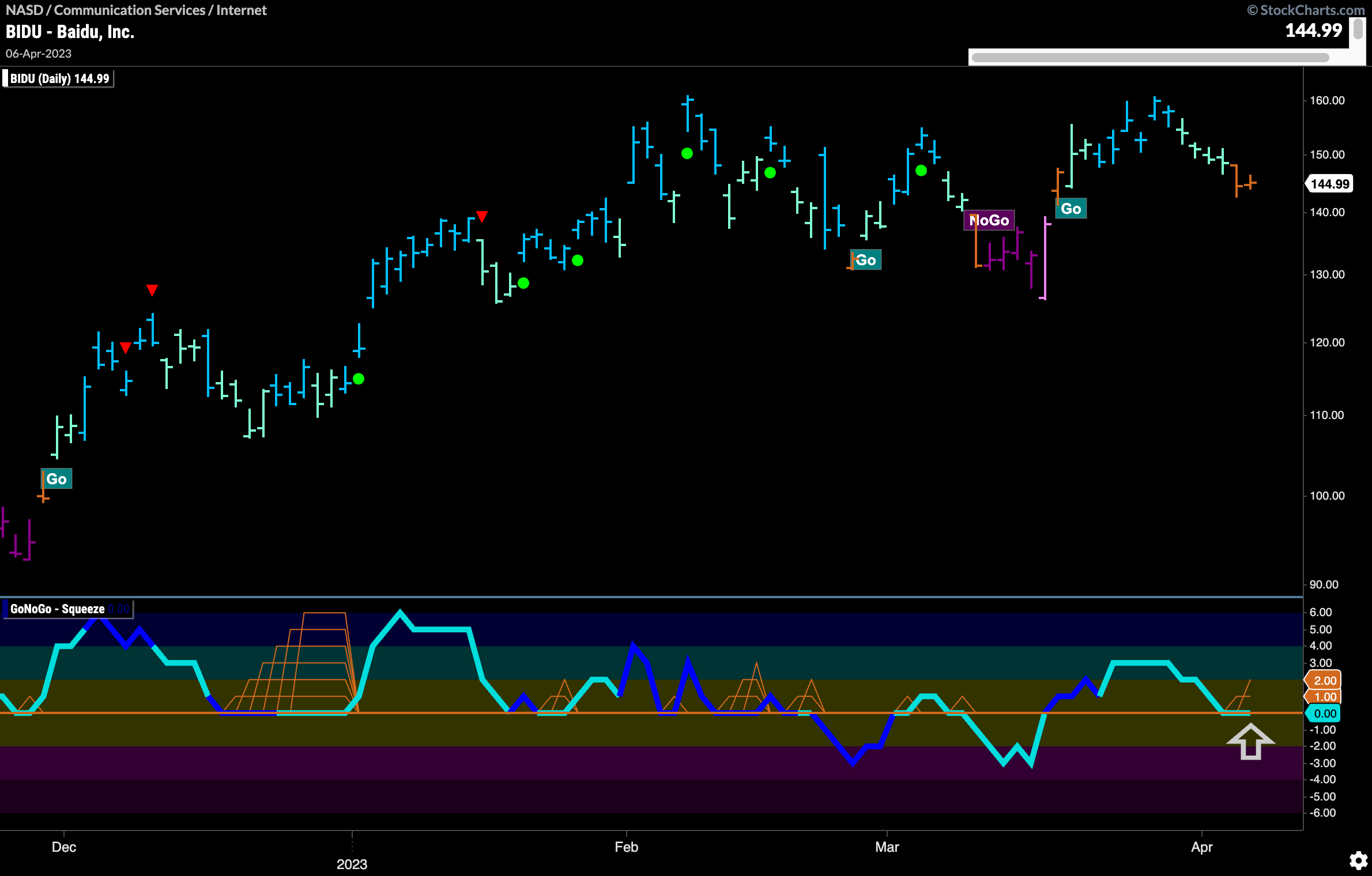Viewport: 1372px width, 876px height.
Task: Open the chart settings gear icon
Action: point(1359,860)
